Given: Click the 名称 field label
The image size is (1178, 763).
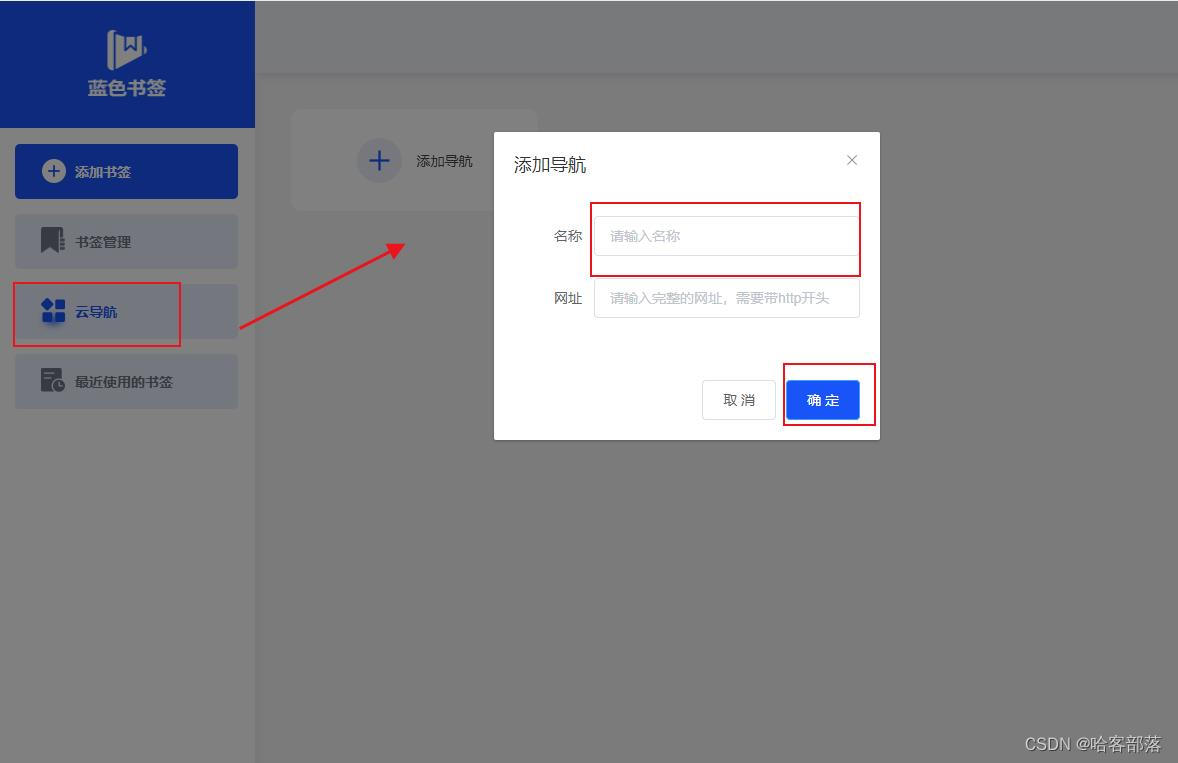Looking at the screenshot, I should 568,236.
